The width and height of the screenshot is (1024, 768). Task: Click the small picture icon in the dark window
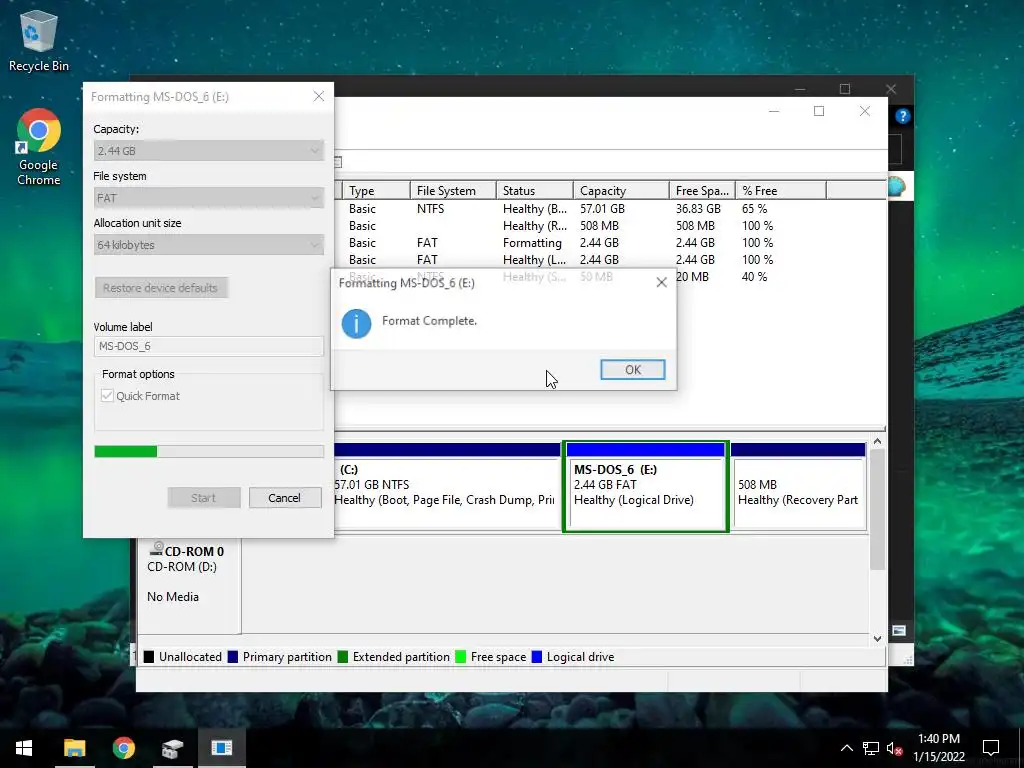click(899, 630)
